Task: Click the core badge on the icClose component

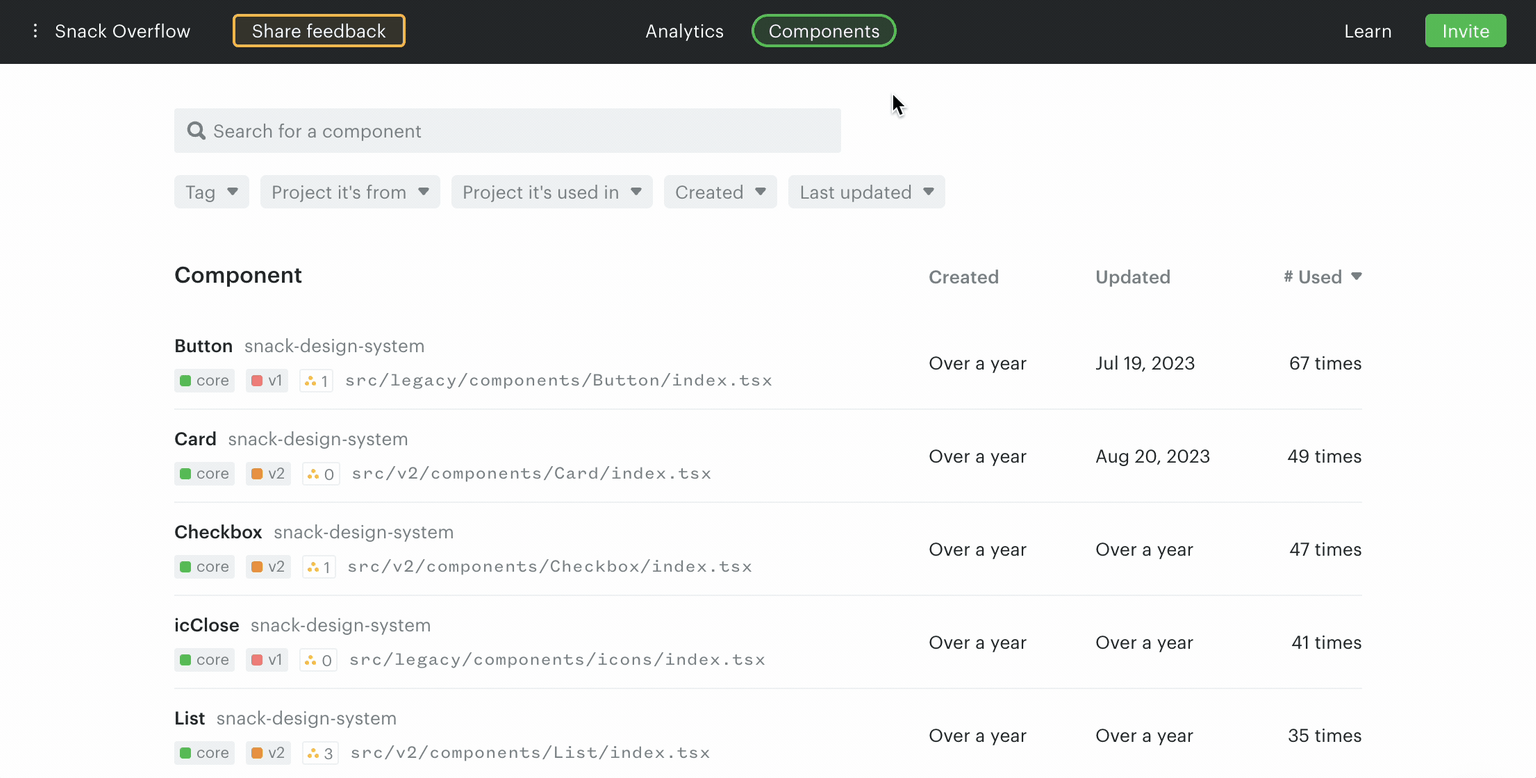Action: pos(204,659)
